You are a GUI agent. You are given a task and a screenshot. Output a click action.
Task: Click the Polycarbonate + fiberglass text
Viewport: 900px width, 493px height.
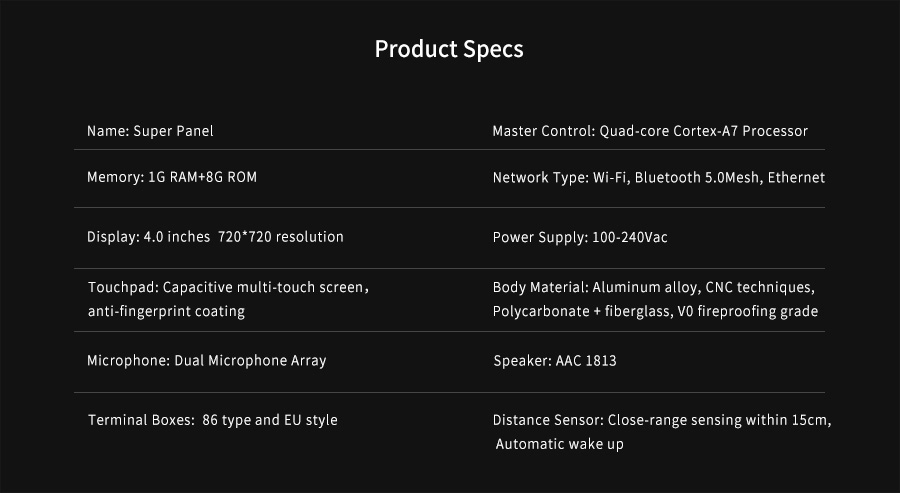581,311
